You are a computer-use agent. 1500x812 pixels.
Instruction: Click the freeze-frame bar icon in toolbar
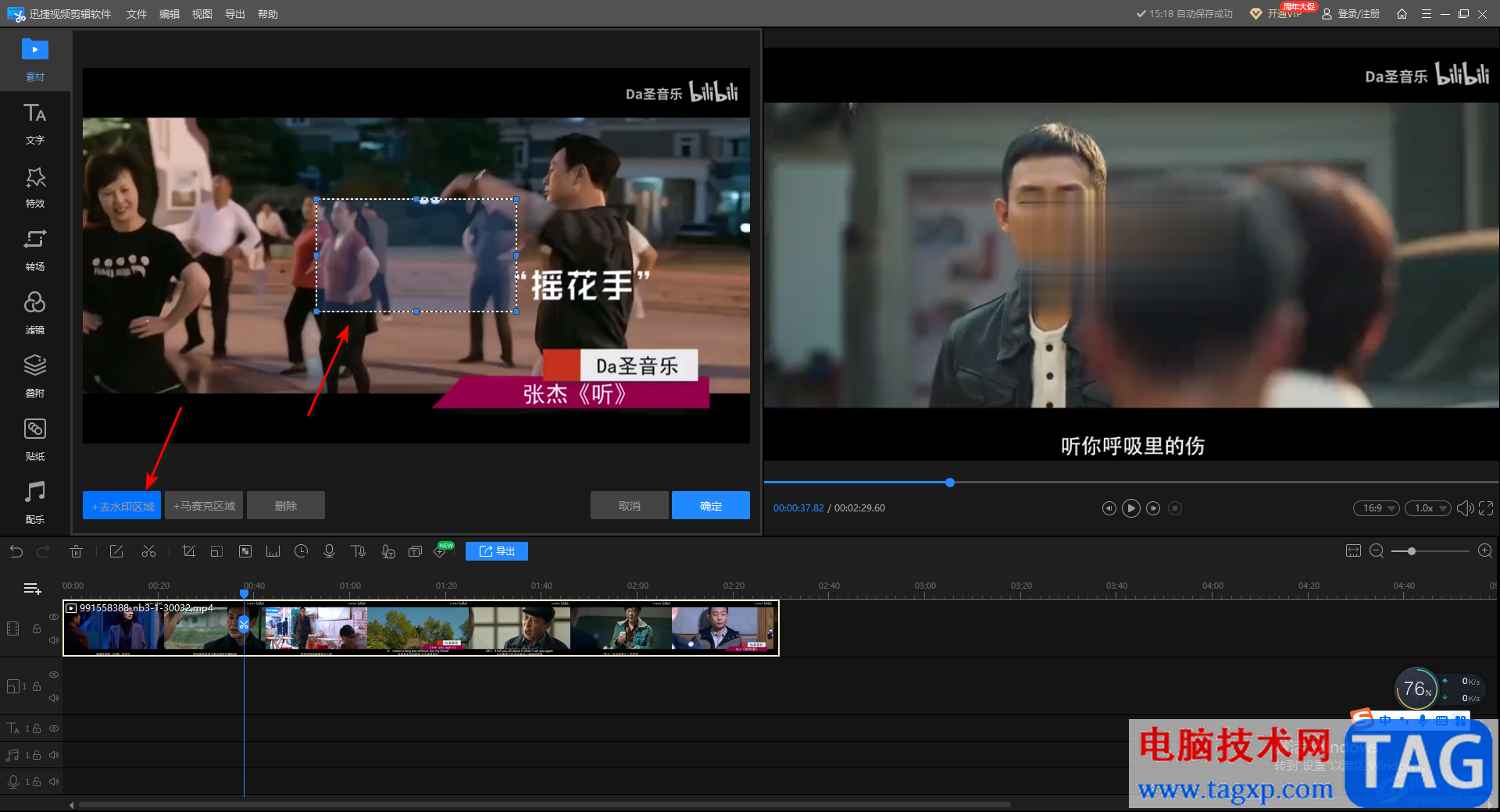click(273, 551)
